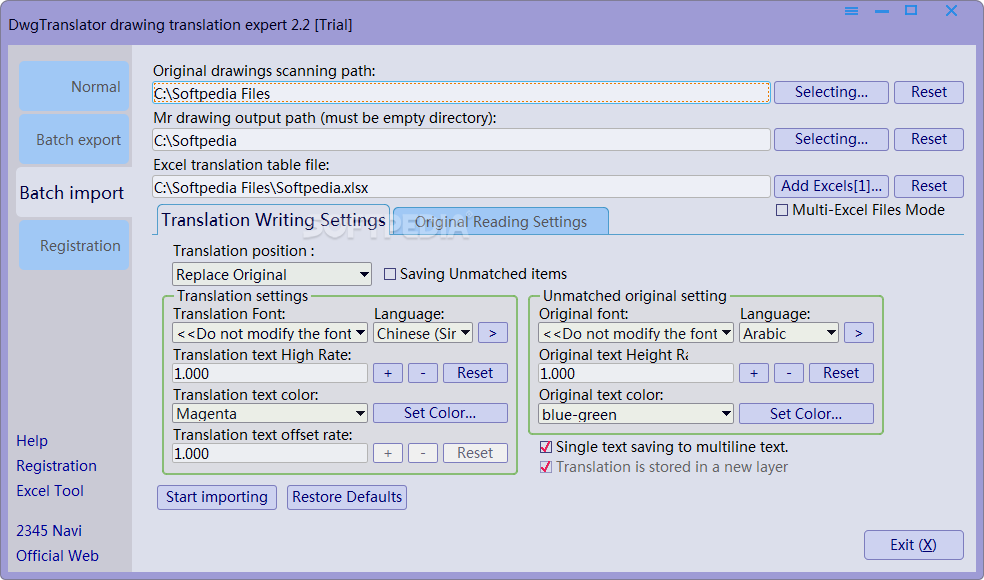Click the Excel translation table file field
This screenshot has width=984, height=580.
[461, 187]
